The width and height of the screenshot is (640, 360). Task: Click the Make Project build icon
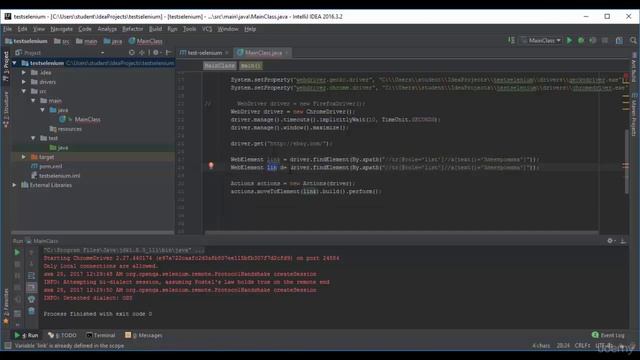tap(511, 40)
